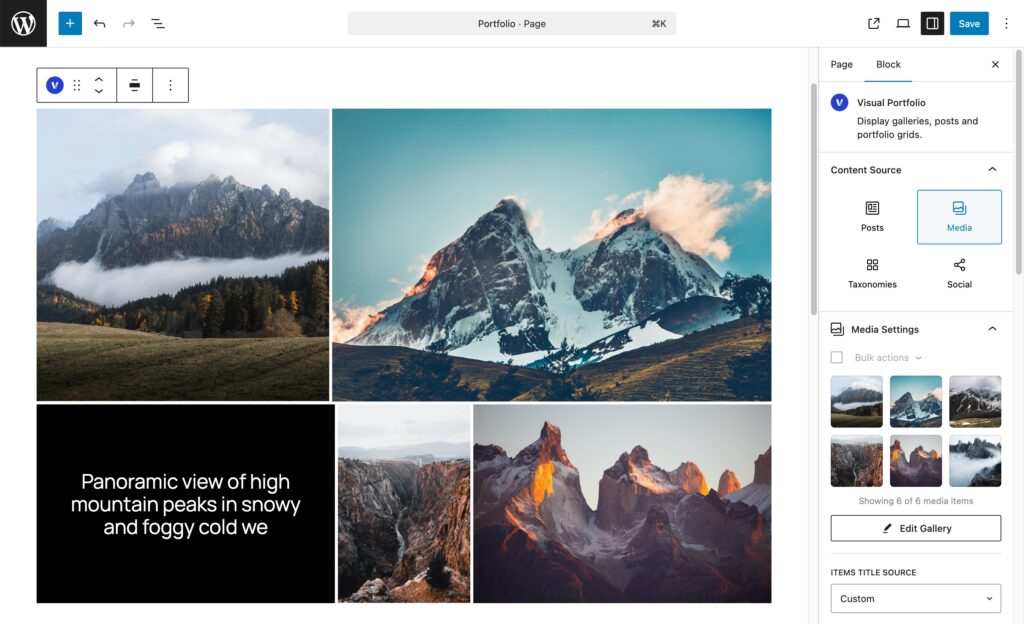Click the block drag handle icon
This screenshot has width=1024, height=624.
[77, 85]
